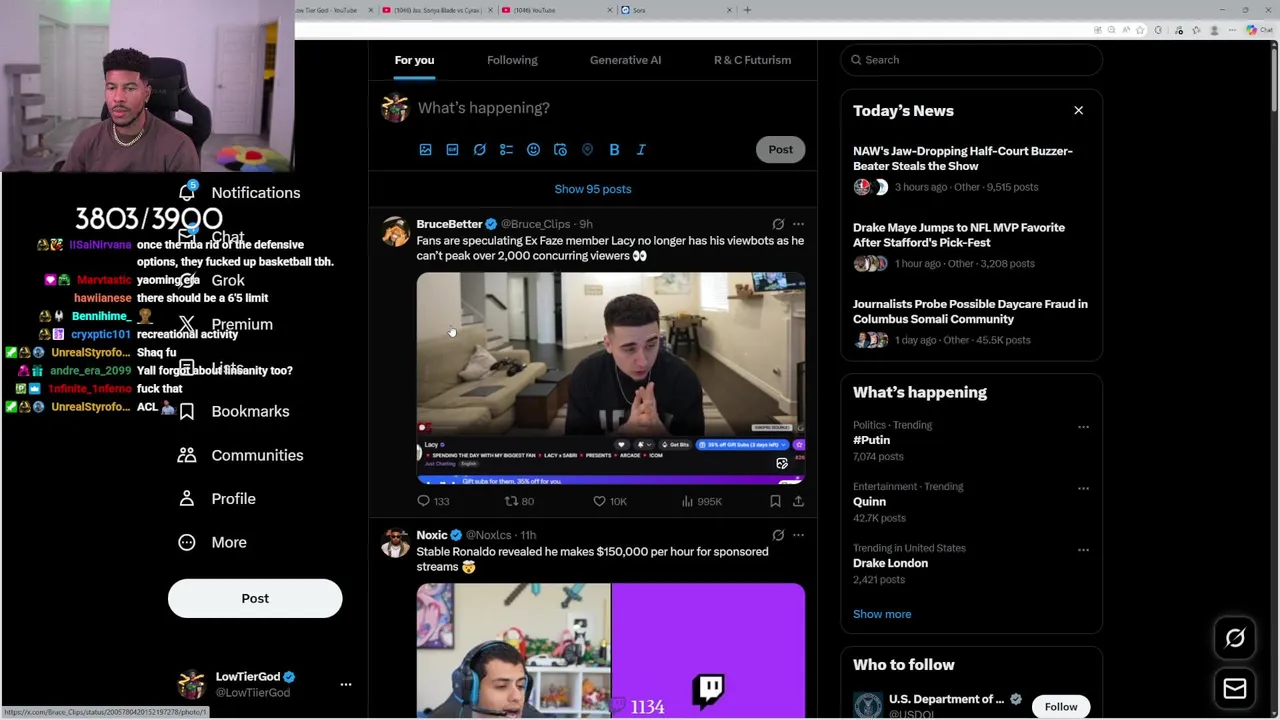Like BruceBetter's post with 10K likes
This screenshot has height=720, width=1280.
(x=609, y=501)
